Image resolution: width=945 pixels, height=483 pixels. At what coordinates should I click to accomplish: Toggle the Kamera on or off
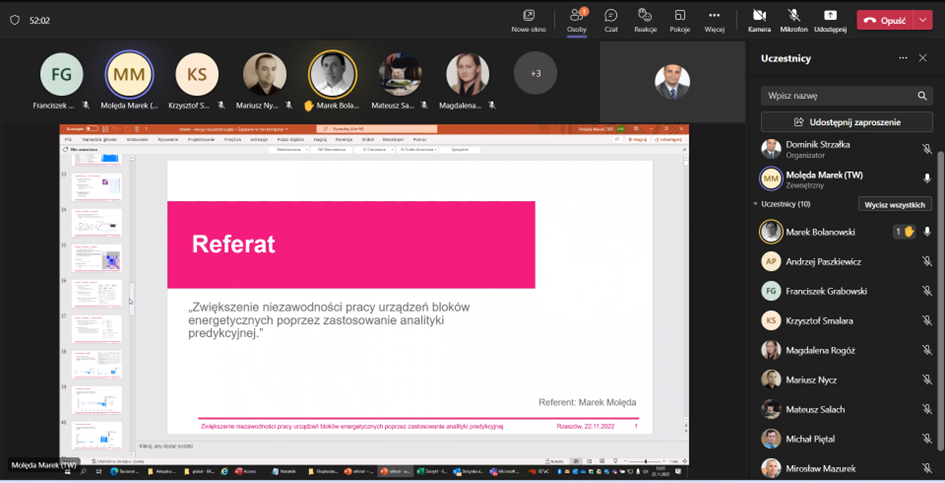pos(759,17)
